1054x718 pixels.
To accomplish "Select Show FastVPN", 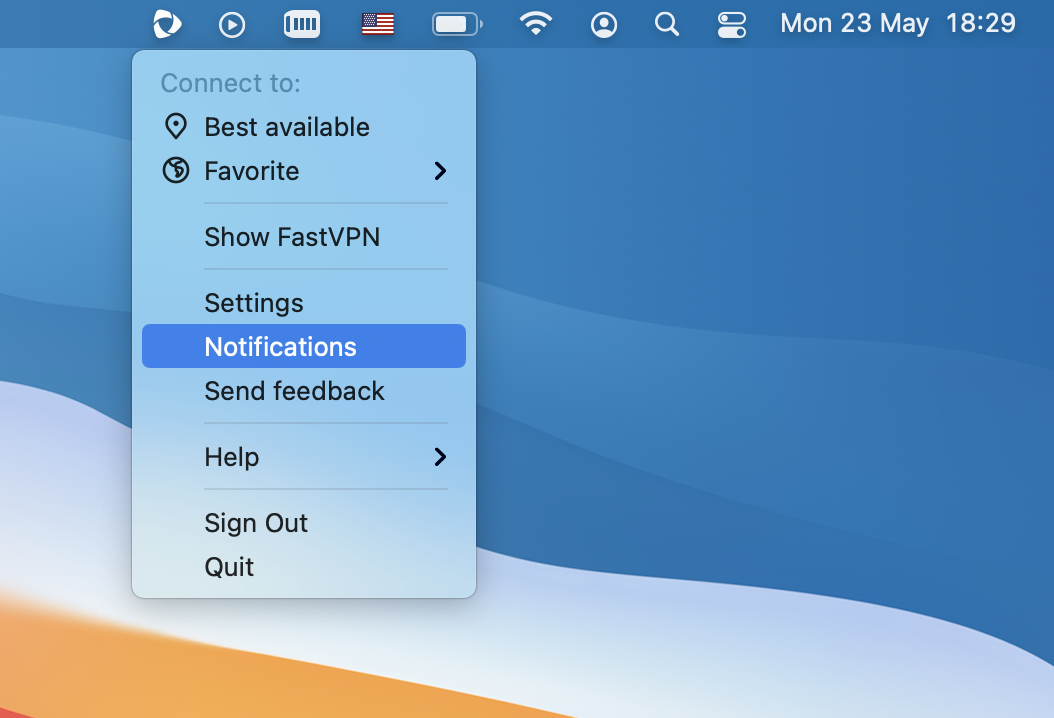I will (x=304, y=237).
